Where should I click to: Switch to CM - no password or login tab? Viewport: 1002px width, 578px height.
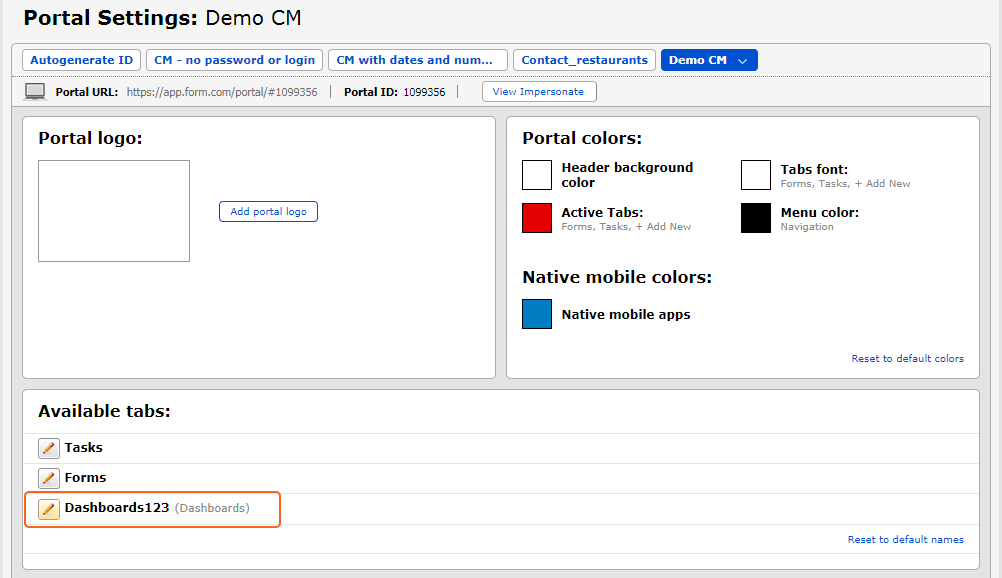coord(234,60)
